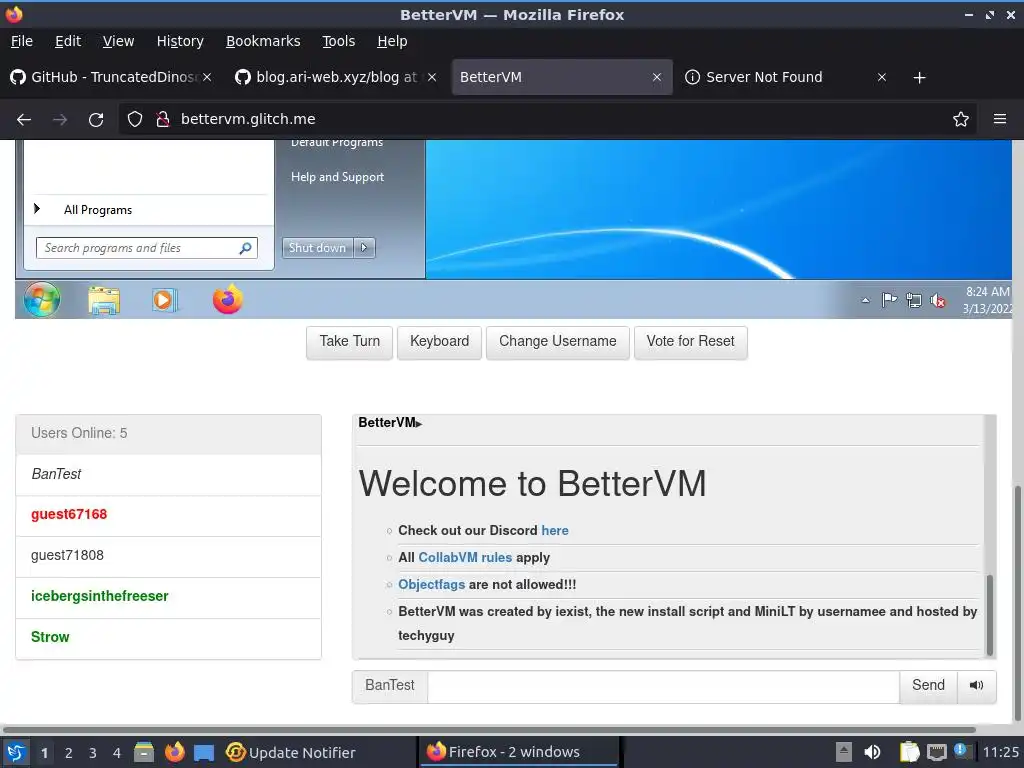Open the host desktop application menu icon
Viewport: 1024px width, 768px height.
[x=14, y=753]
